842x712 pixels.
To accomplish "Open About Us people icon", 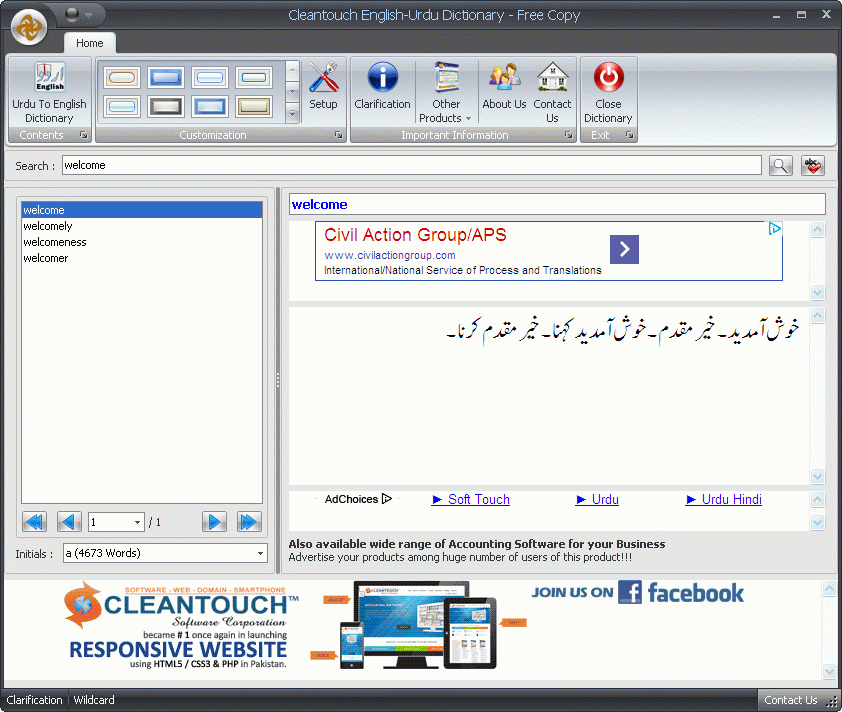I will pos(504,77).
